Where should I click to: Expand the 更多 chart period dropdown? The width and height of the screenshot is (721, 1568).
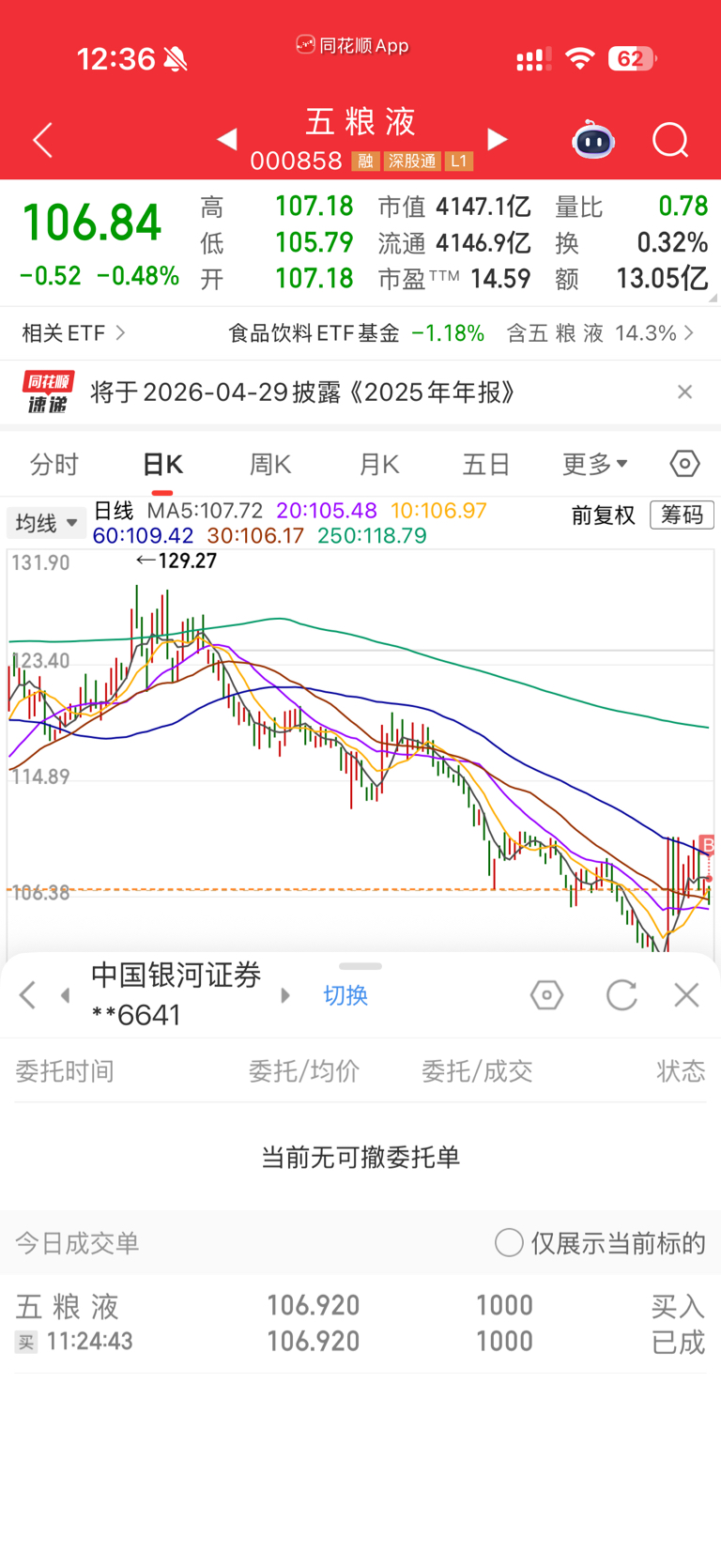tap(594, 464)
